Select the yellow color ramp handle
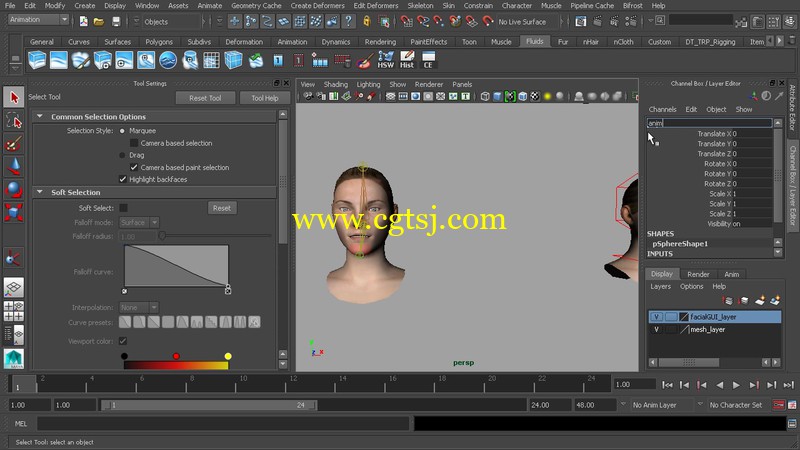Viewport: 800px width, 450px height. (228, 356)
